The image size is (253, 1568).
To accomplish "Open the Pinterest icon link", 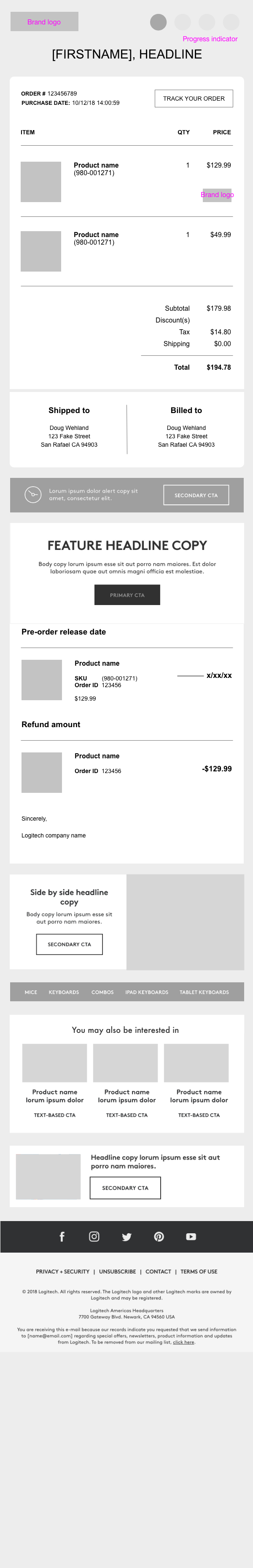I will (x=159, y=1236).
